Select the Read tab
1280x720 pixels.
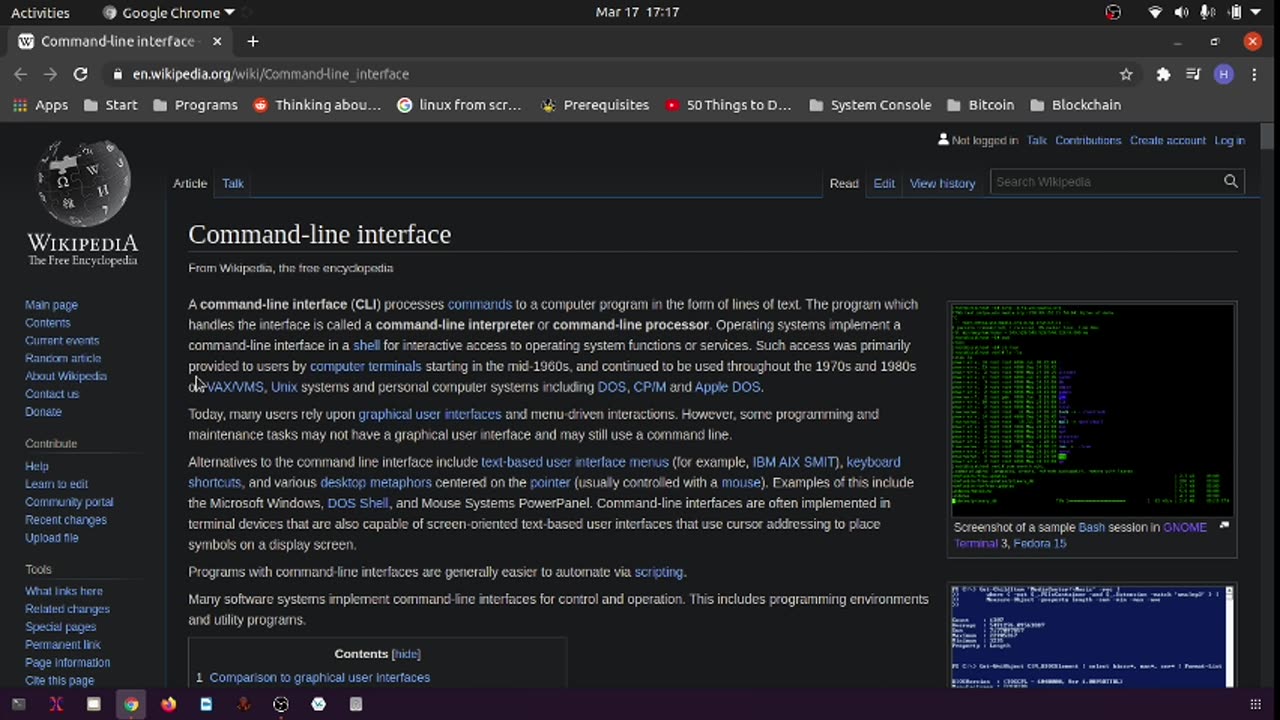click(844, 183)
